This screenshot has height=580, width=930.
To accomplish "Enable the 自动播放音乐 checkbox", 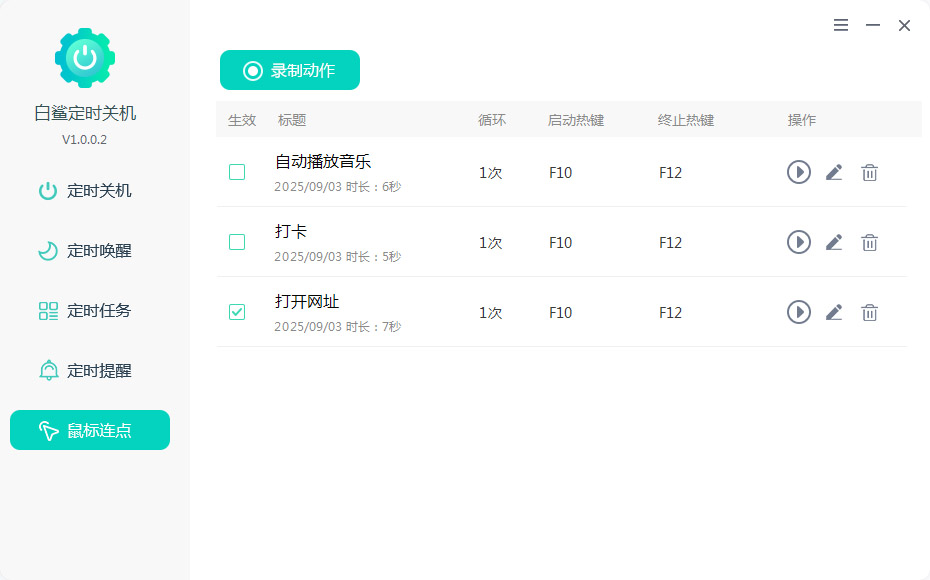I will [x=237, y=172].
